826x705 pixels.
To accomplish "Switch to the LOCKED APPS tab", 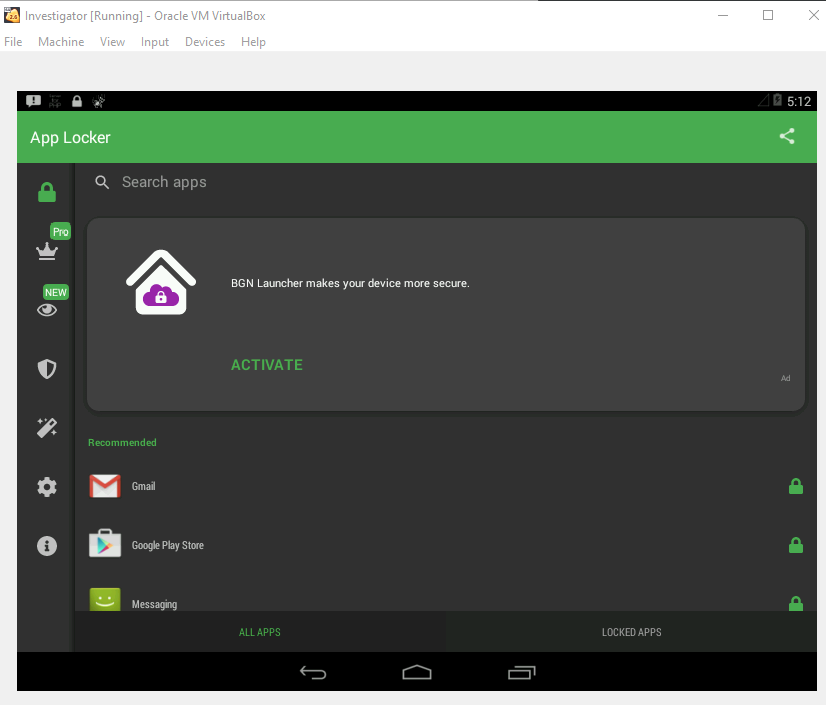I will (x=631, y=632).
